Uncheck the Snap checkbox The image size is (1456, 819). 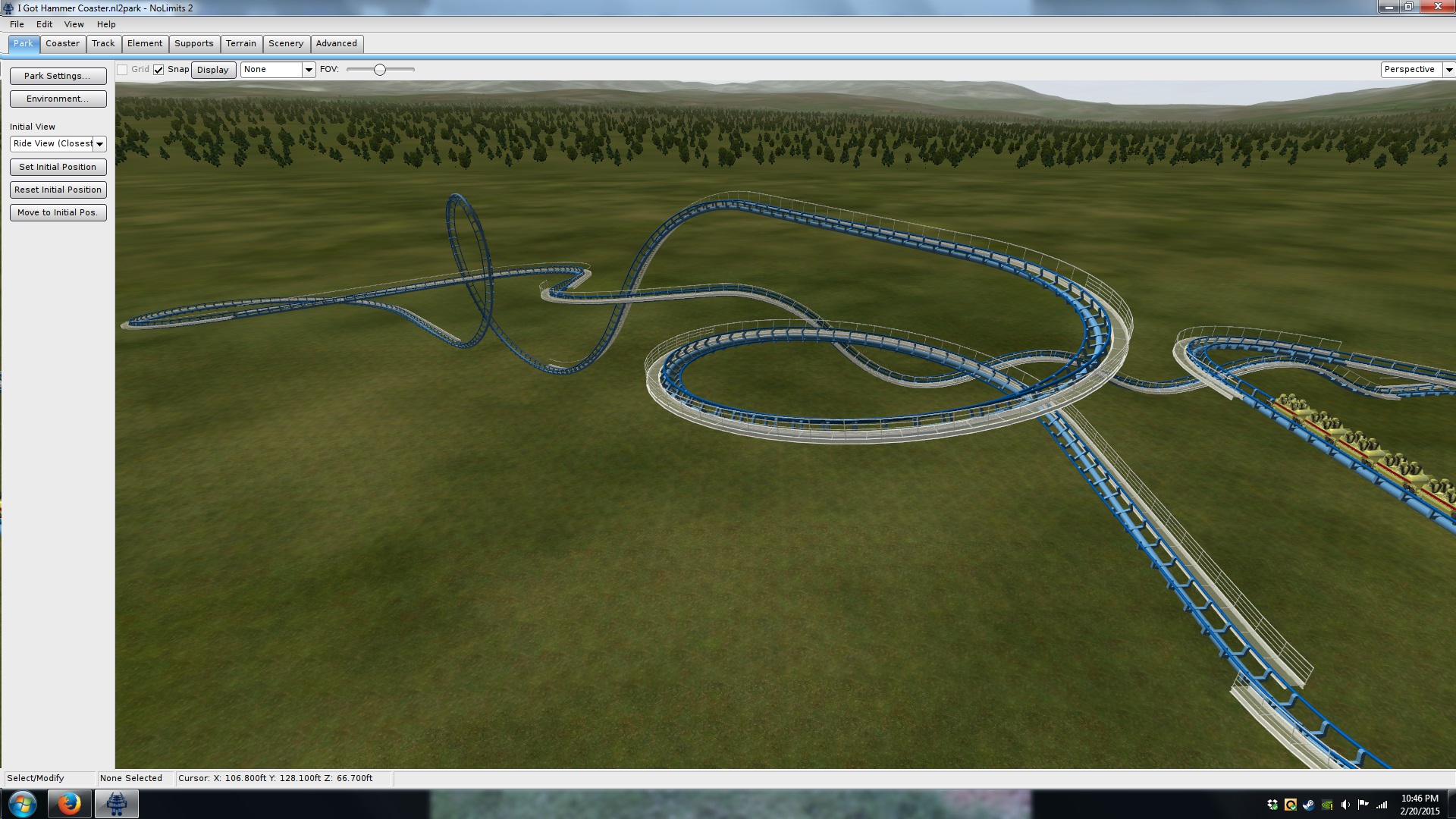coord(158,70)
